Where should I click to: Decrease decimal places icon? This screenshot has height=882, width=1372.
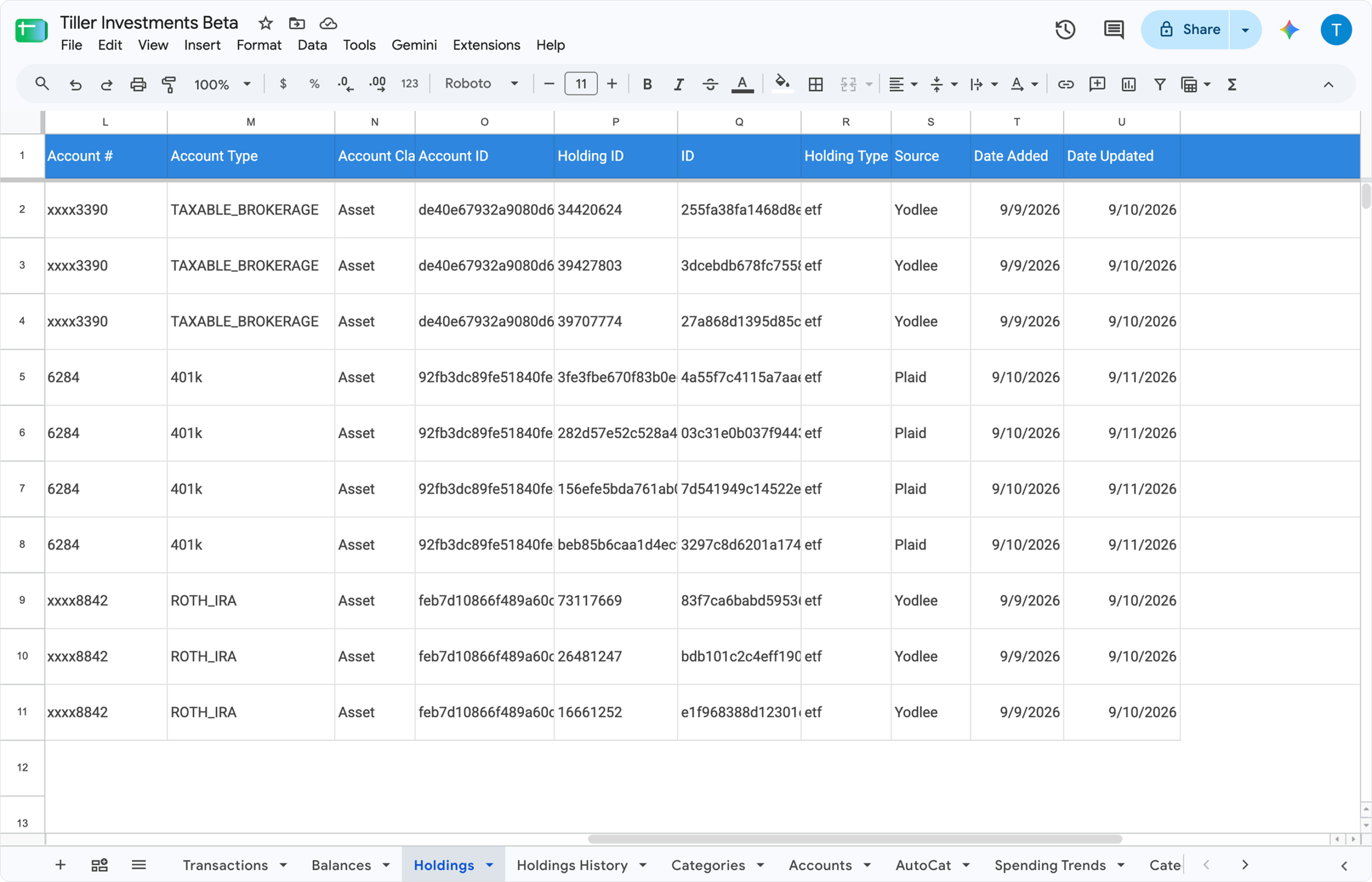tap(346, 84)
